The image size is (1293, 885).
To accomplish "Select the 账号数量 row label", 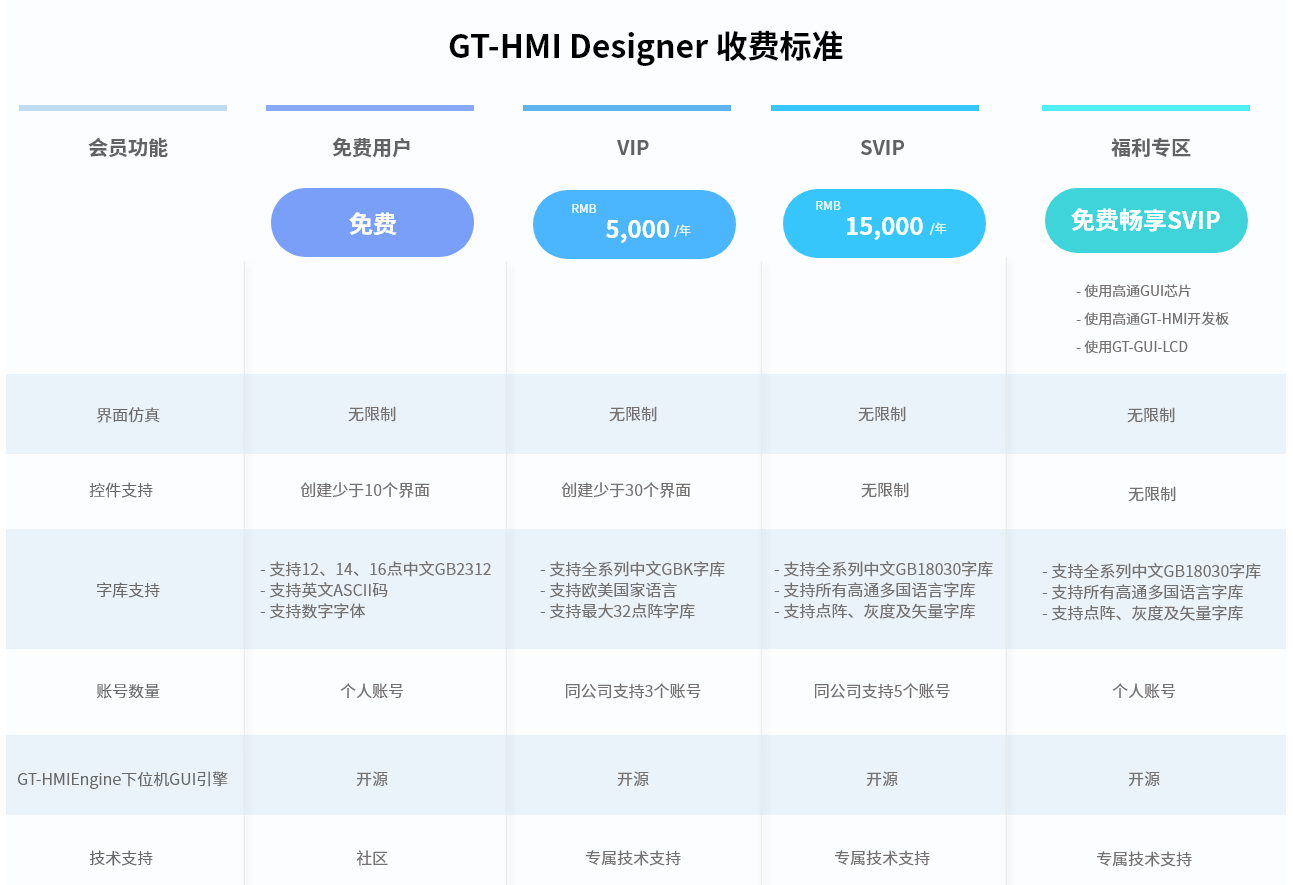I will pos(128,691).
